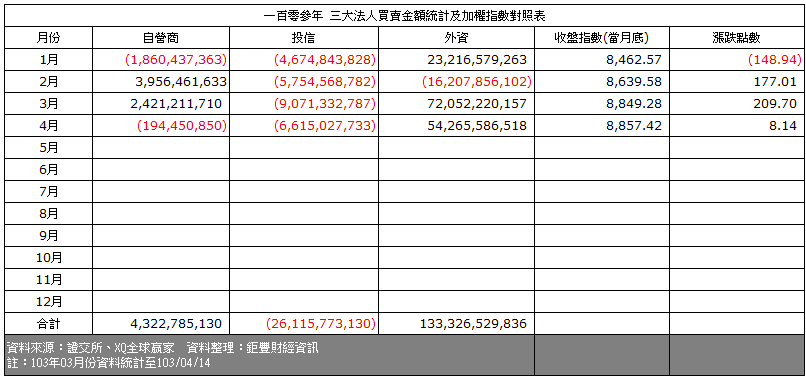Image resolution: width=806 pixels, height=377 pixels.
Task: Click the 6月 row label
Action: [x=48, y=170]
